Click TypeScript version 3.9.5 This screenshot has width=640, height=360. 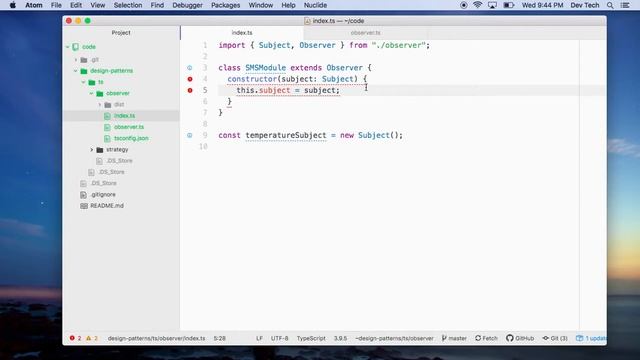point(340,338)
